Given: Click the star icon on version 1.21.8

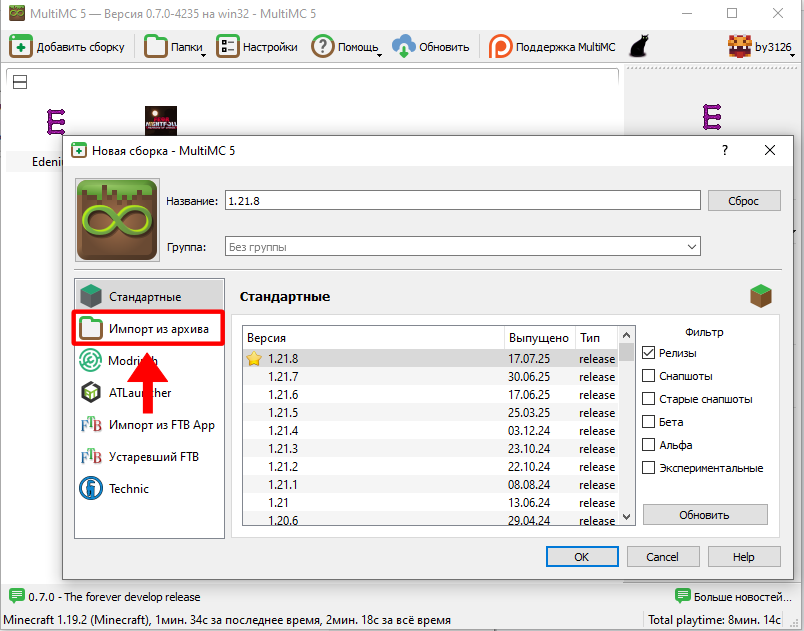Looking at the screenshot, I should point(254,358).
